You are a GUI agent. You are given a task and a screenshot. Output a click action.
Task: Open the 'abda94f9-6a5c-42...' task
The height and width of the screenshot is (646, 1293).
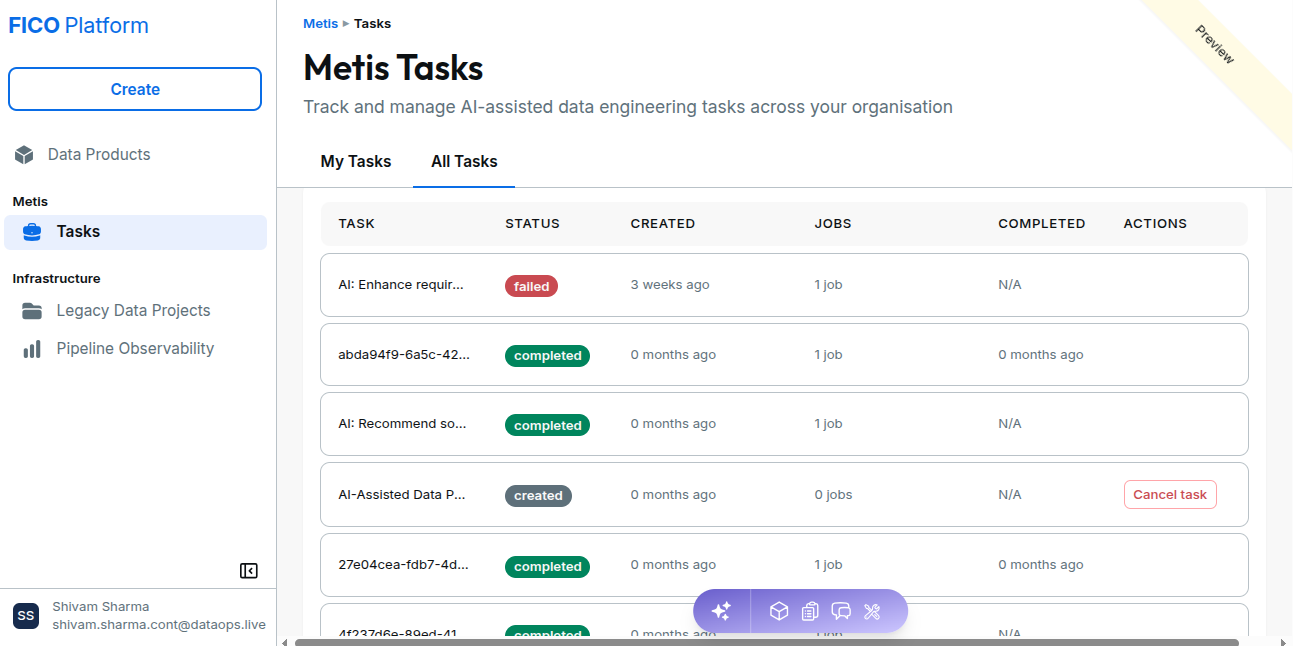(404, 355)
